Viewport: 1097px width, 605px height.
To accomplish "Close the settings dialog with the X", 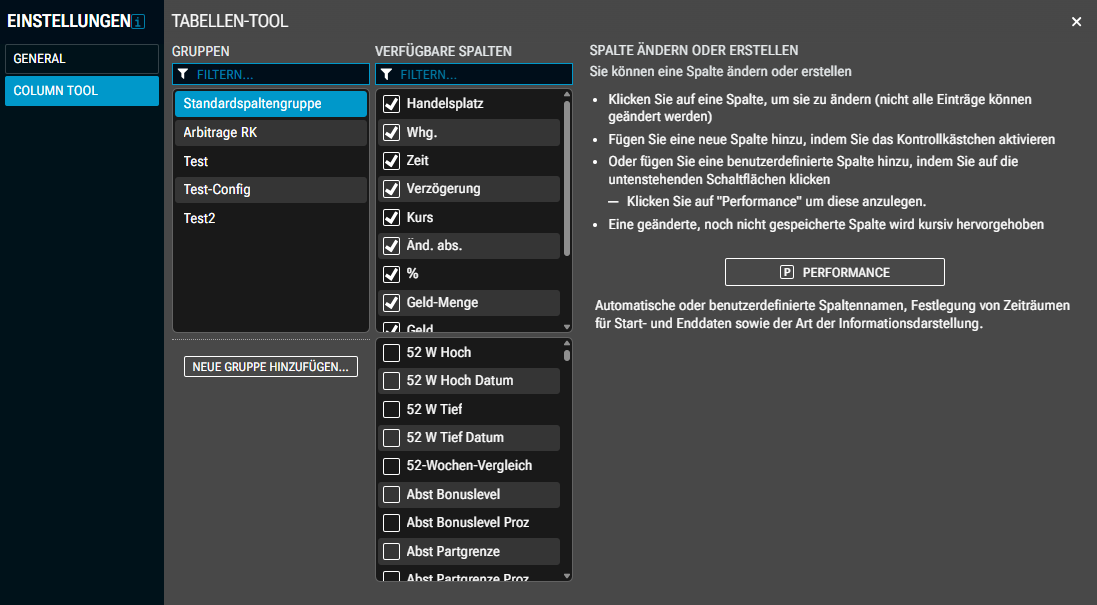I will tap(1076, 22).
